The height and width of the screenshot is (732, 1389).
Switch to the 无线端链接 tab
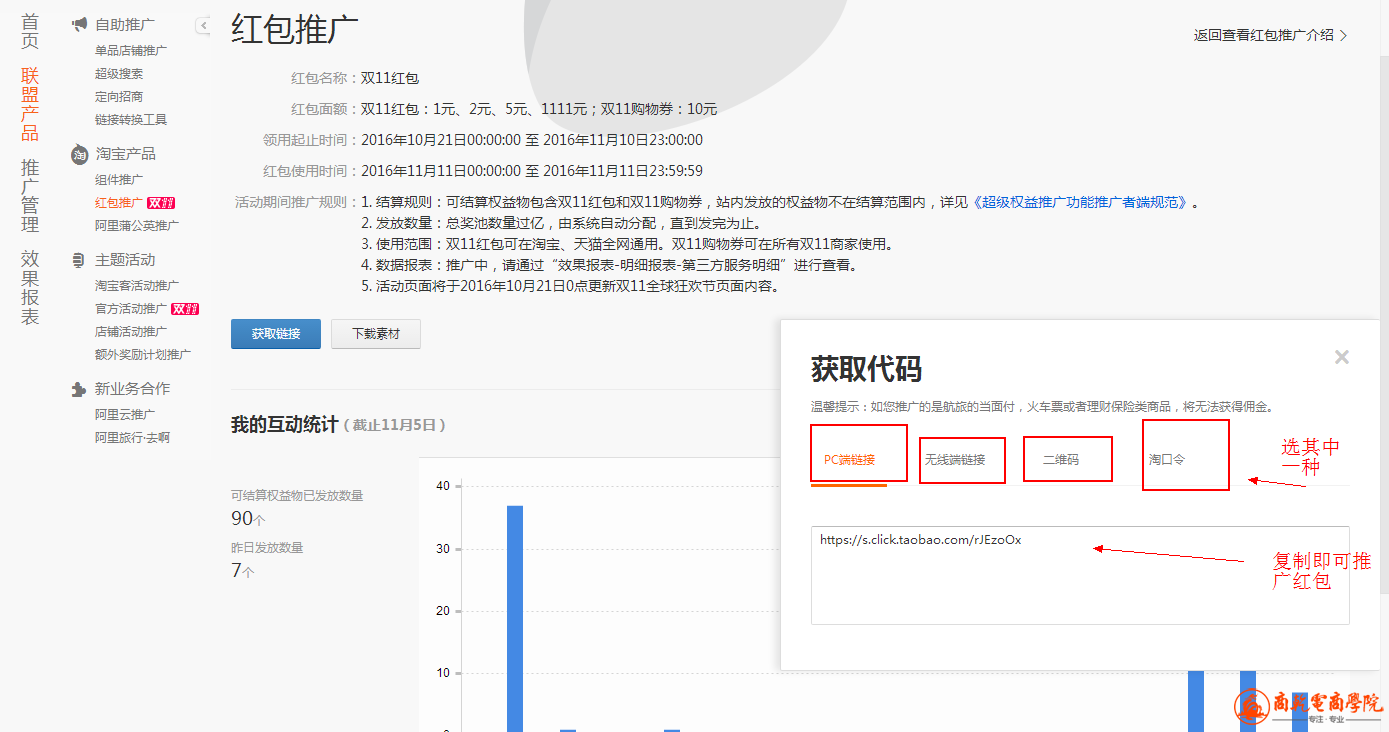(955, 460)
